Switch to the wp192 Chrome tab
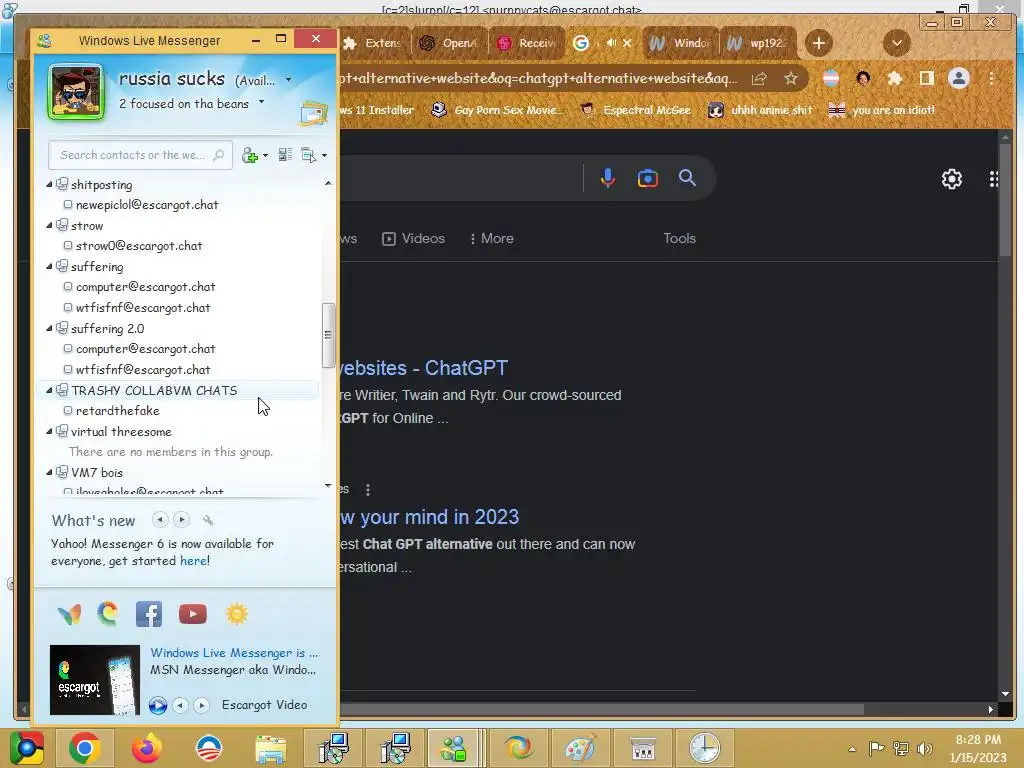 (x=758, y=43)
